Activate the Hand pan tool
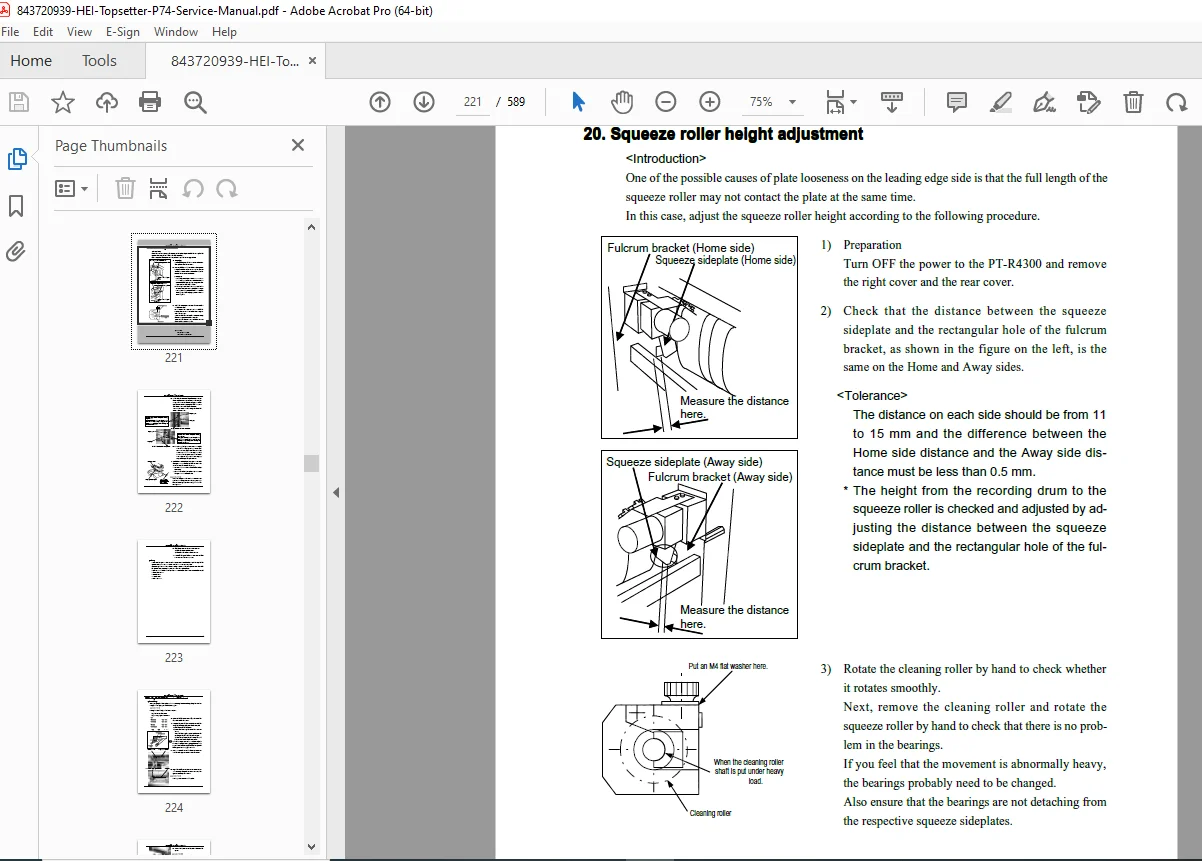The height and width of the screenshot is (861, 1202). [x=622, y=102]
